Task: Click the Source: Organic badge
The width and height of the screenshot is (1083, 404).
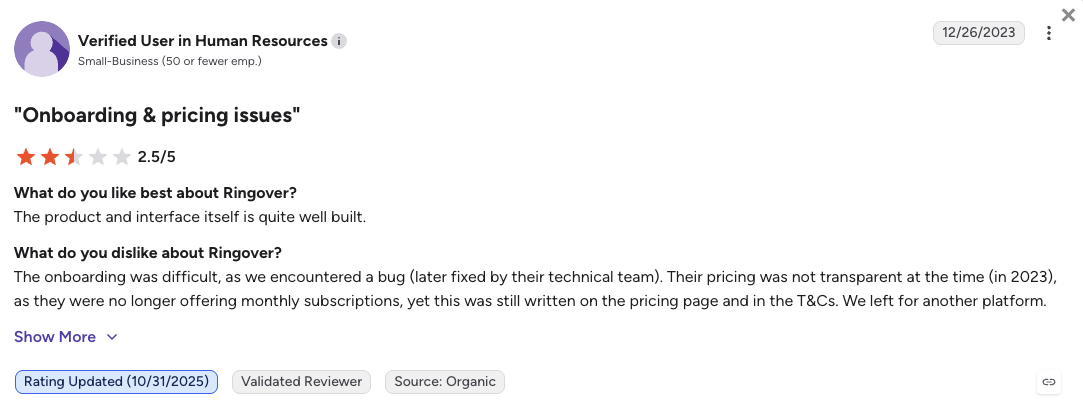Action: (445, 382)
